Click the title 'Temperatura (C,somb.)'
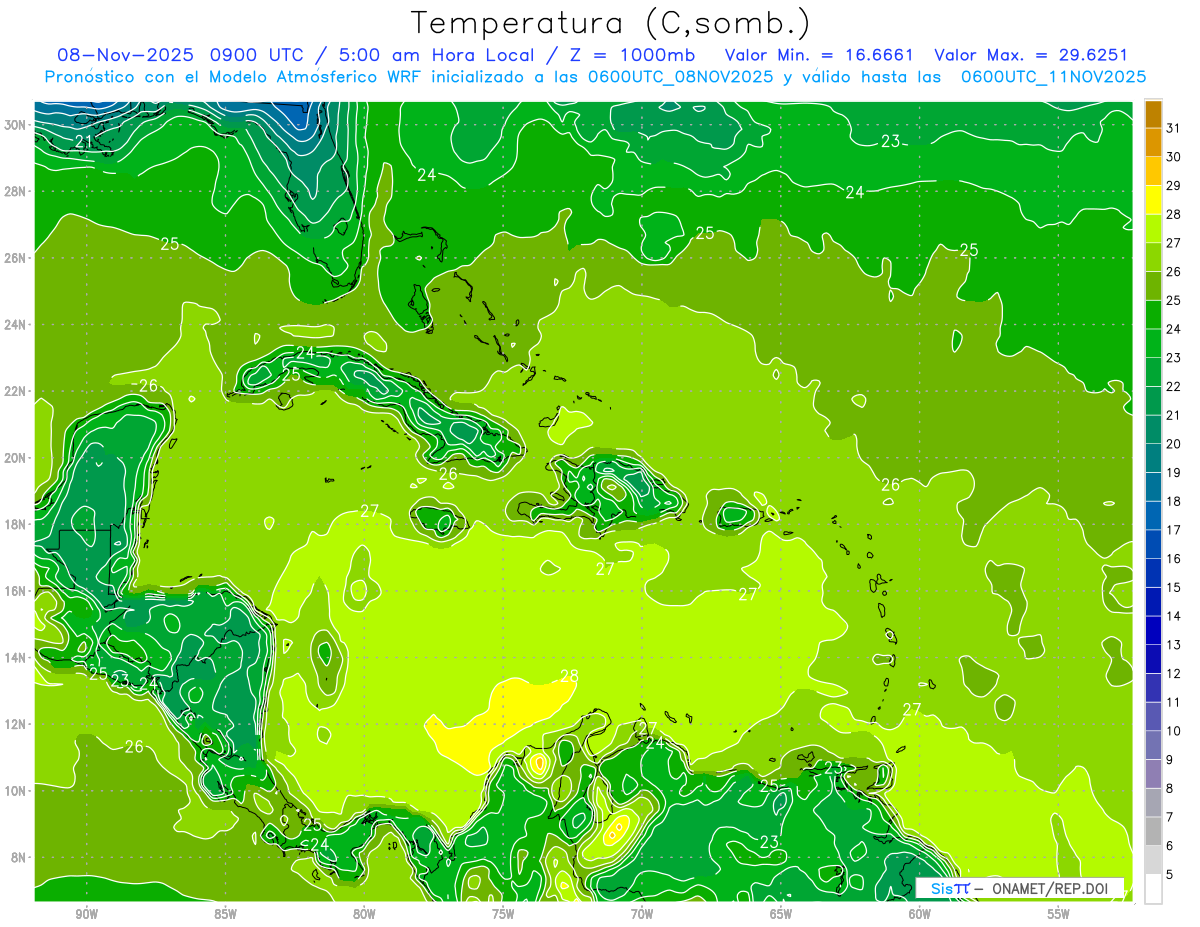 611,23
